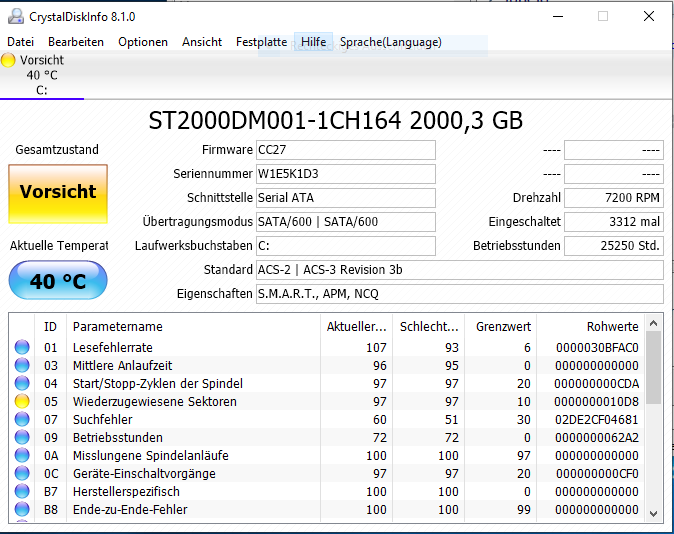674x534 pixels.
Task: Open the Sprache(Language) menu
Action: pyautogui.click(x=391, y=42)
